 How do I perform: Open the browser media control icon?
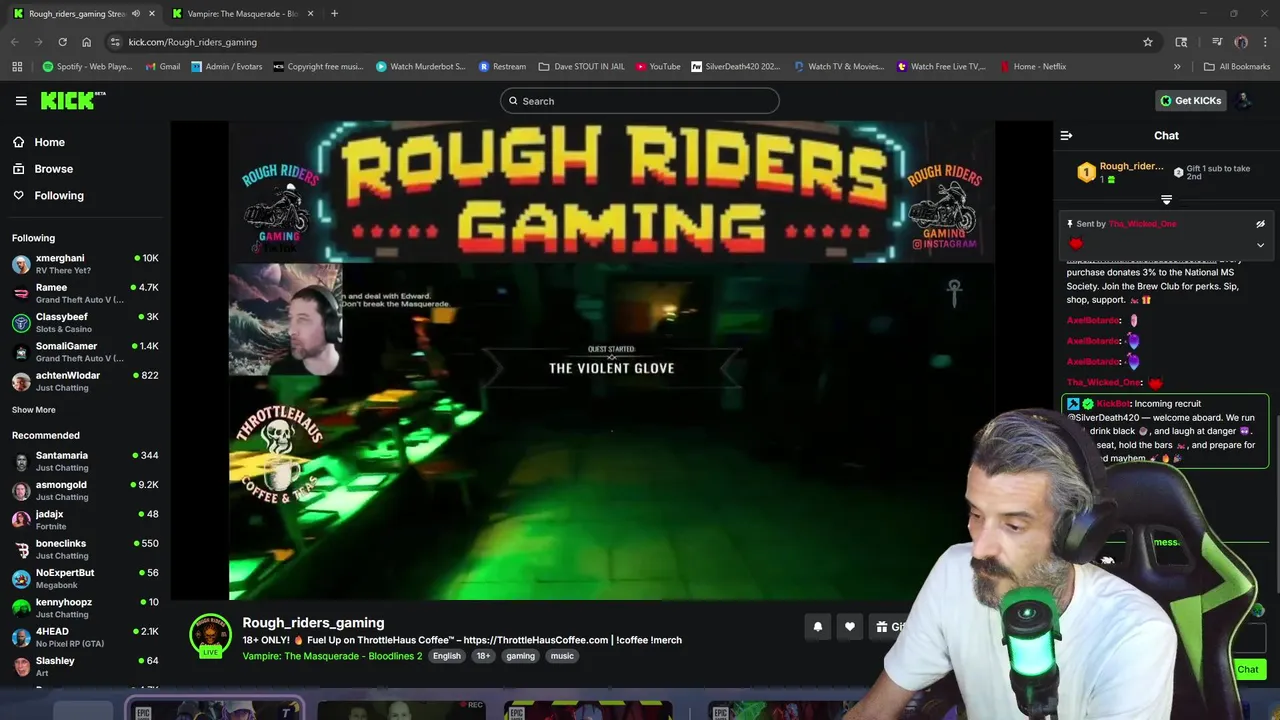1217,42
